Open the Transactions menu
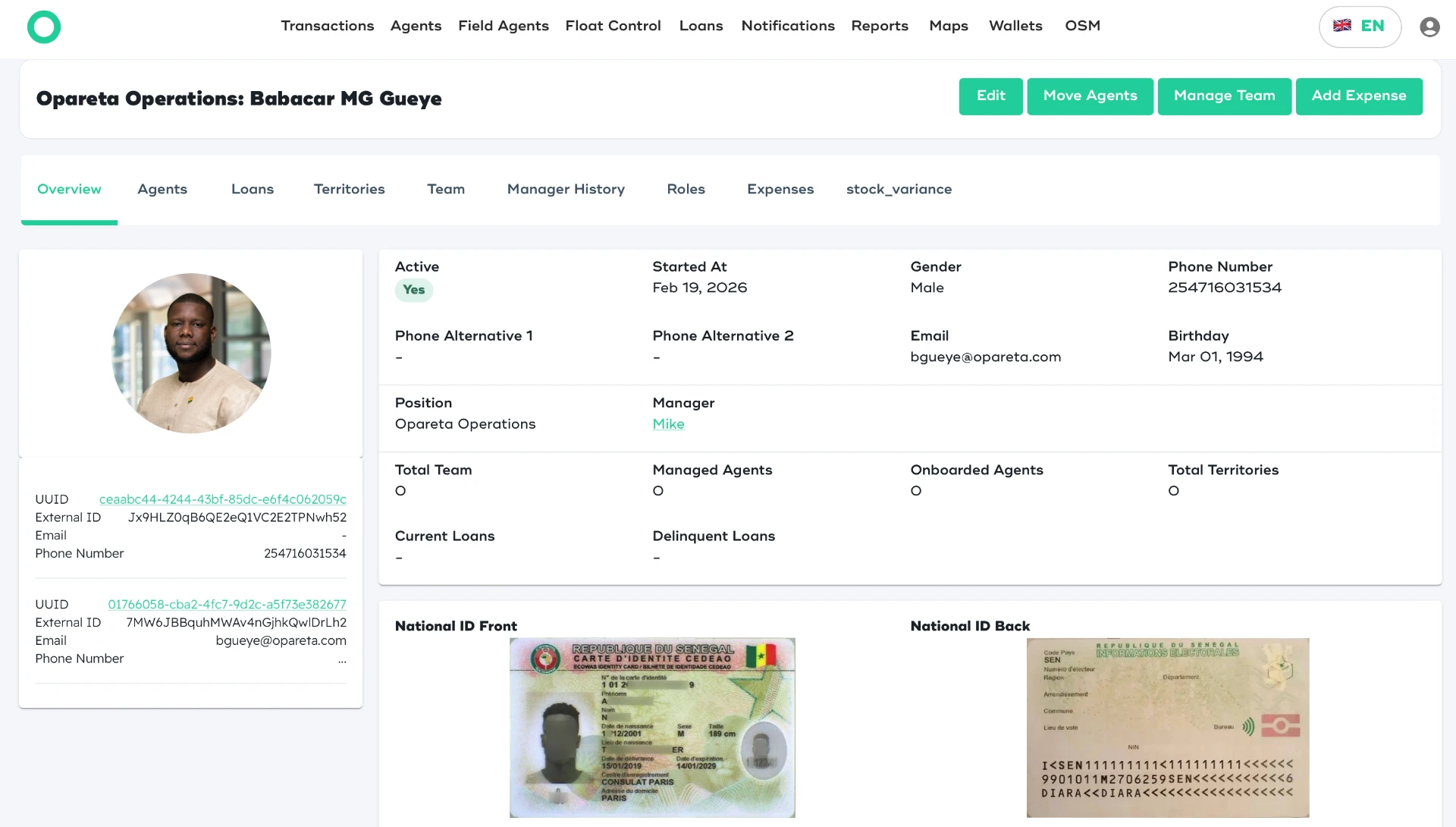1456x827 pixels. pos(328,26)
